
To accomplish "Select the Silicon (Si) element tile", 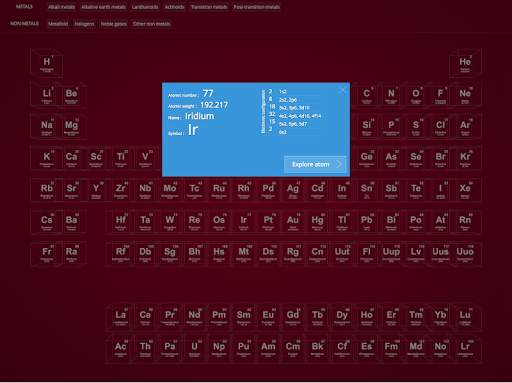I will click(367, 126).
